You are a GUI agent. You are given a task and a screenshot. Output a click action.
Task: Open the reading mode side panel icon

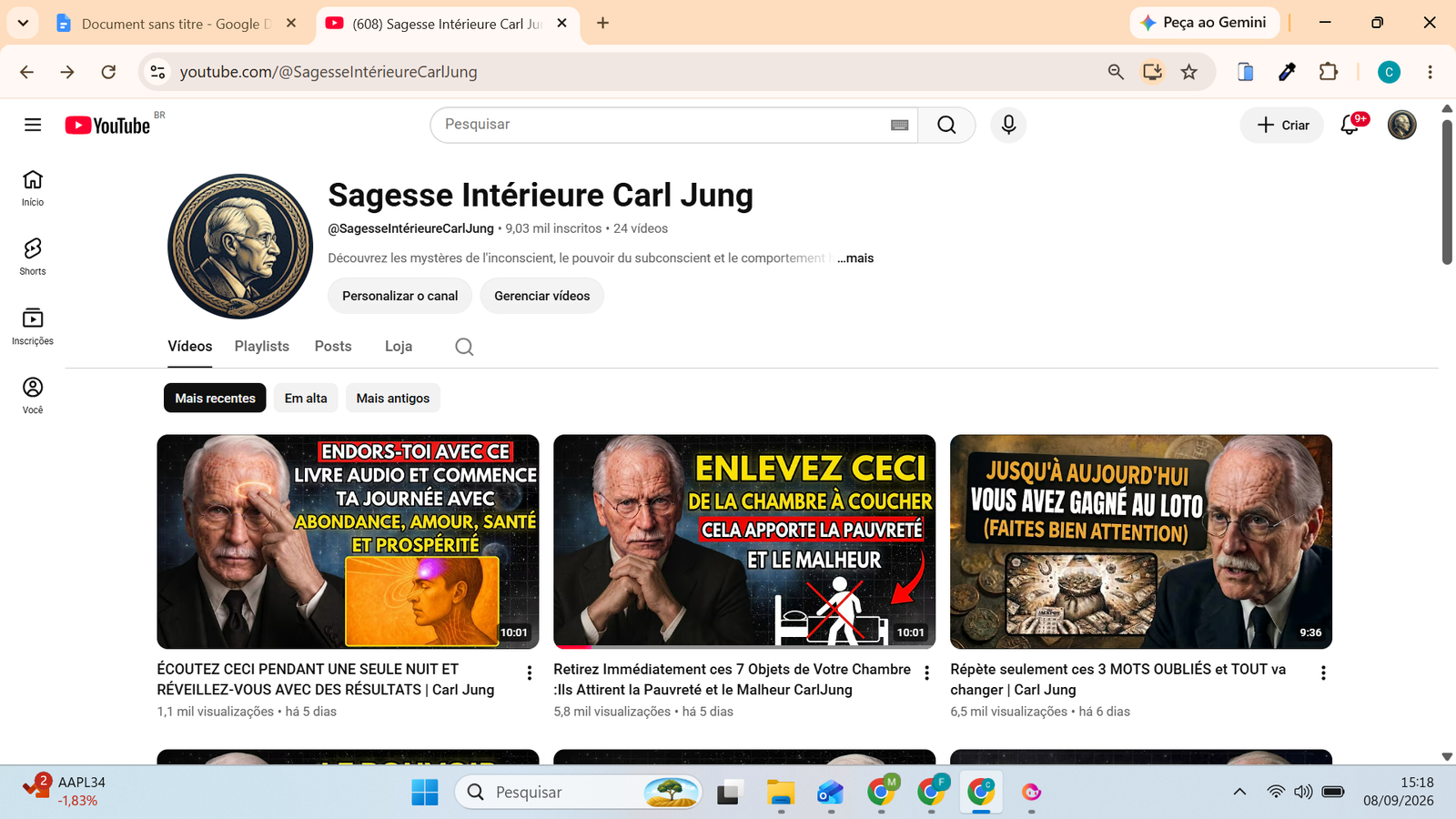tap(1246, 72)
